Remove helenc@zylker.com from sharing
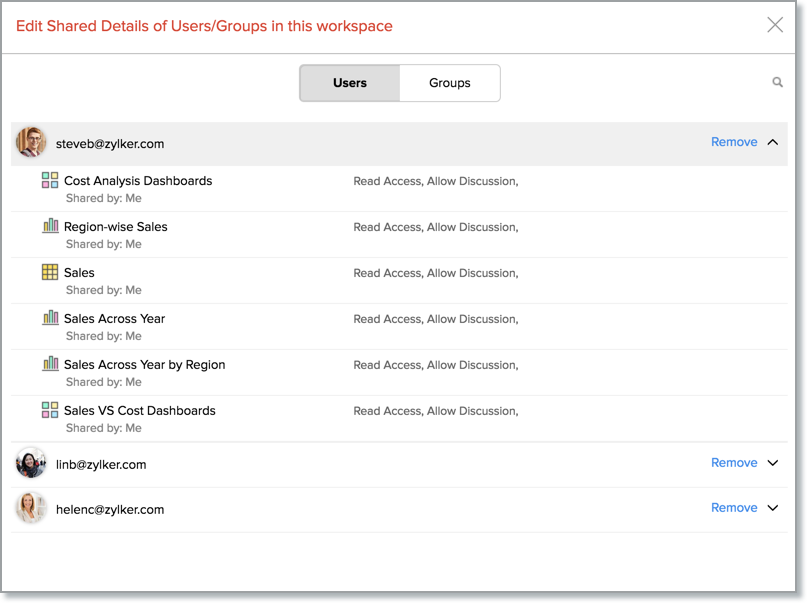 coord(734,508)
